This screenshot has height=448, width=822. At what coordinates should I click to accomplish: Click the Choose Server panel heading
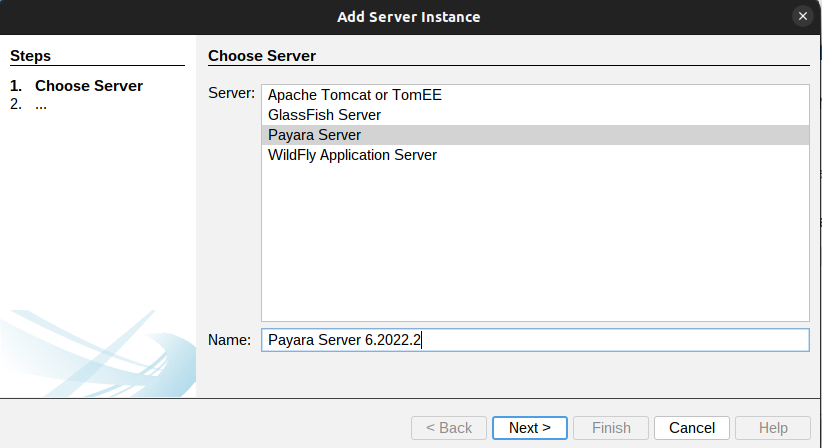point(261,56)
